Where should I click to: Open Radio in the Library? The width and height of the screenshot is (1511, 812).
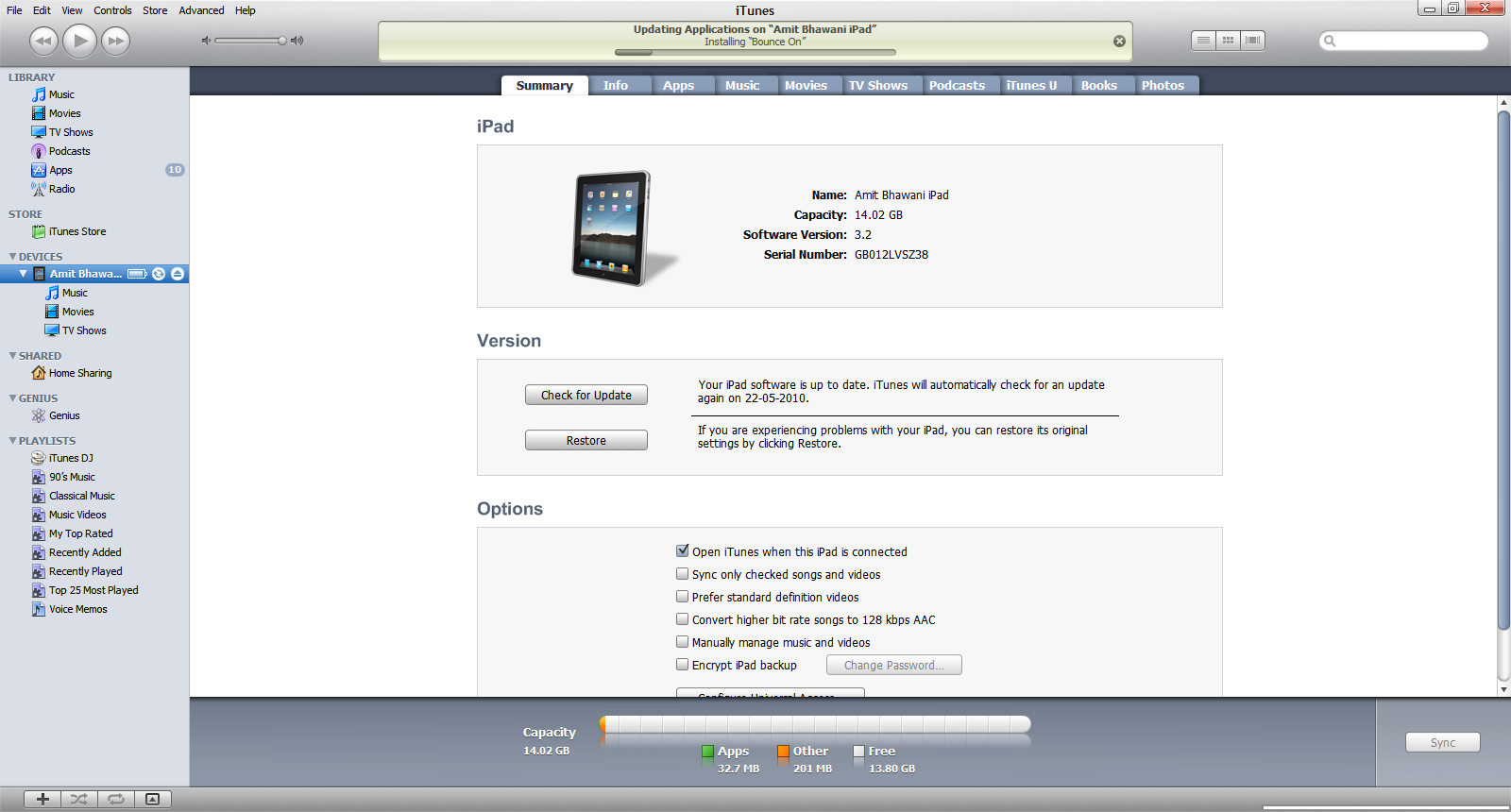(x=61, y=189)
